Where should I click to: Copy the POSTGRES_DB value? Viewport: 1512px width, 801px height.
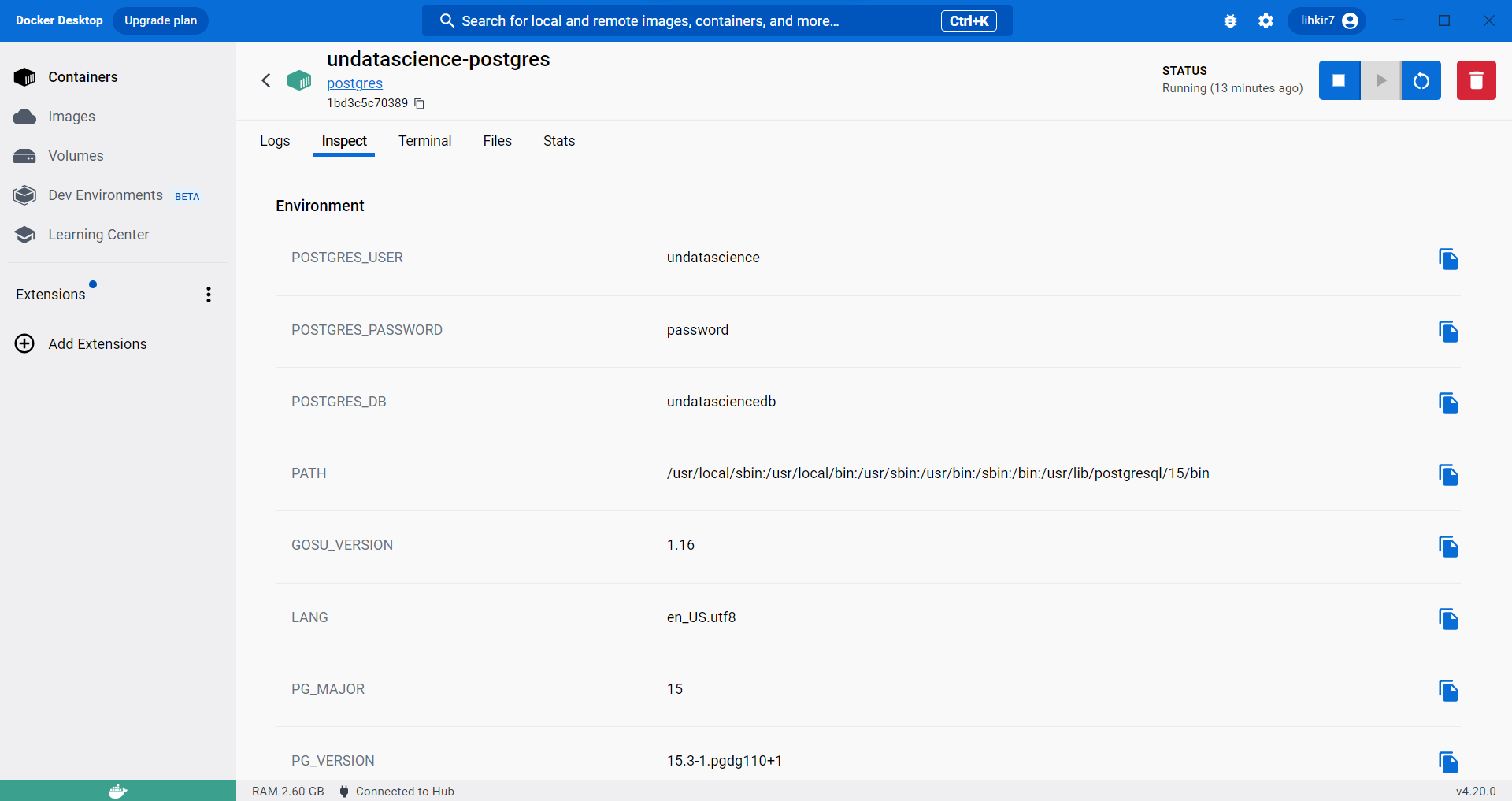click(1448, 403)
